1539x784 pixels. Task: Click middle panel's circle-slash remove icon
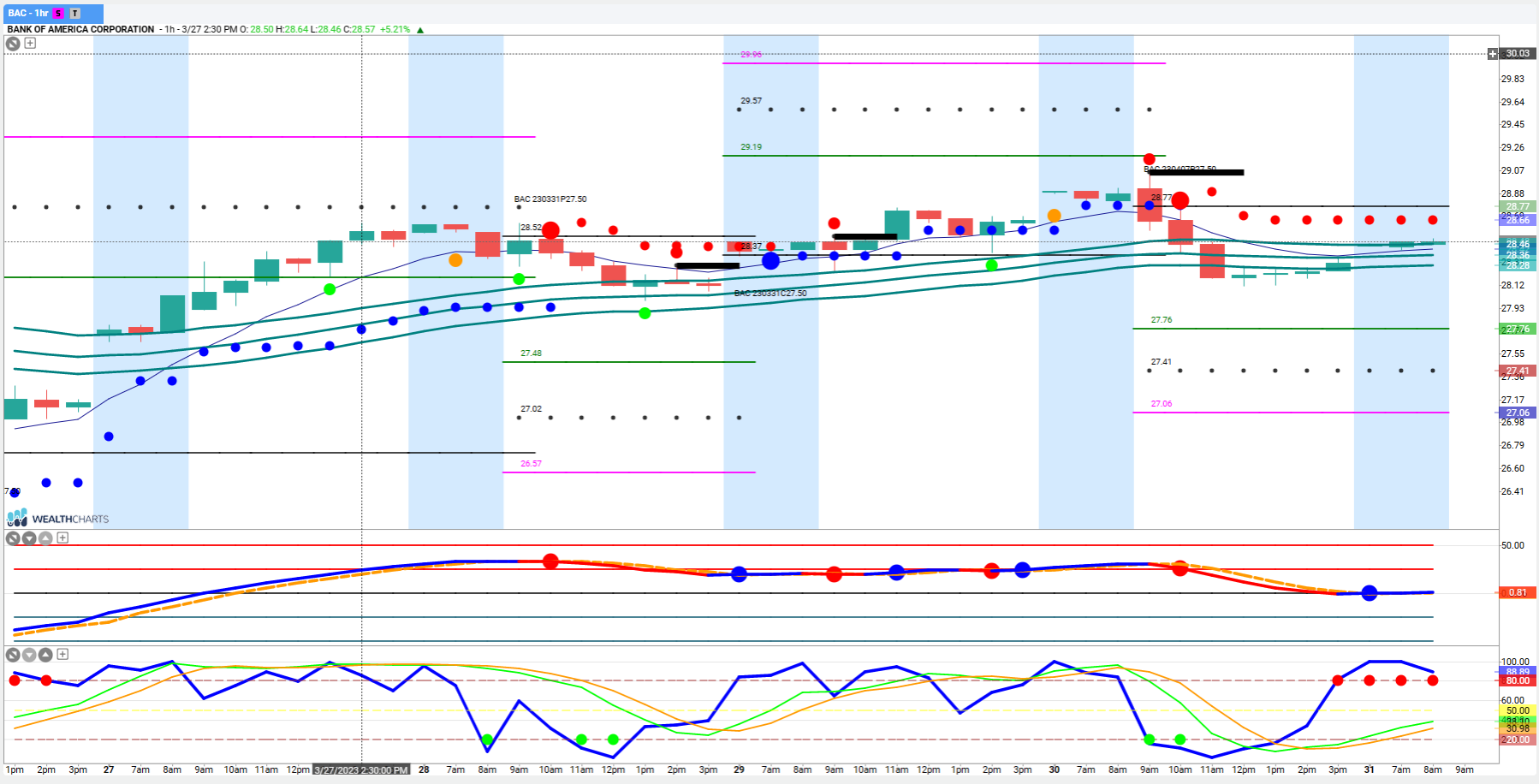pyautogui.click(x=13, y=538)
